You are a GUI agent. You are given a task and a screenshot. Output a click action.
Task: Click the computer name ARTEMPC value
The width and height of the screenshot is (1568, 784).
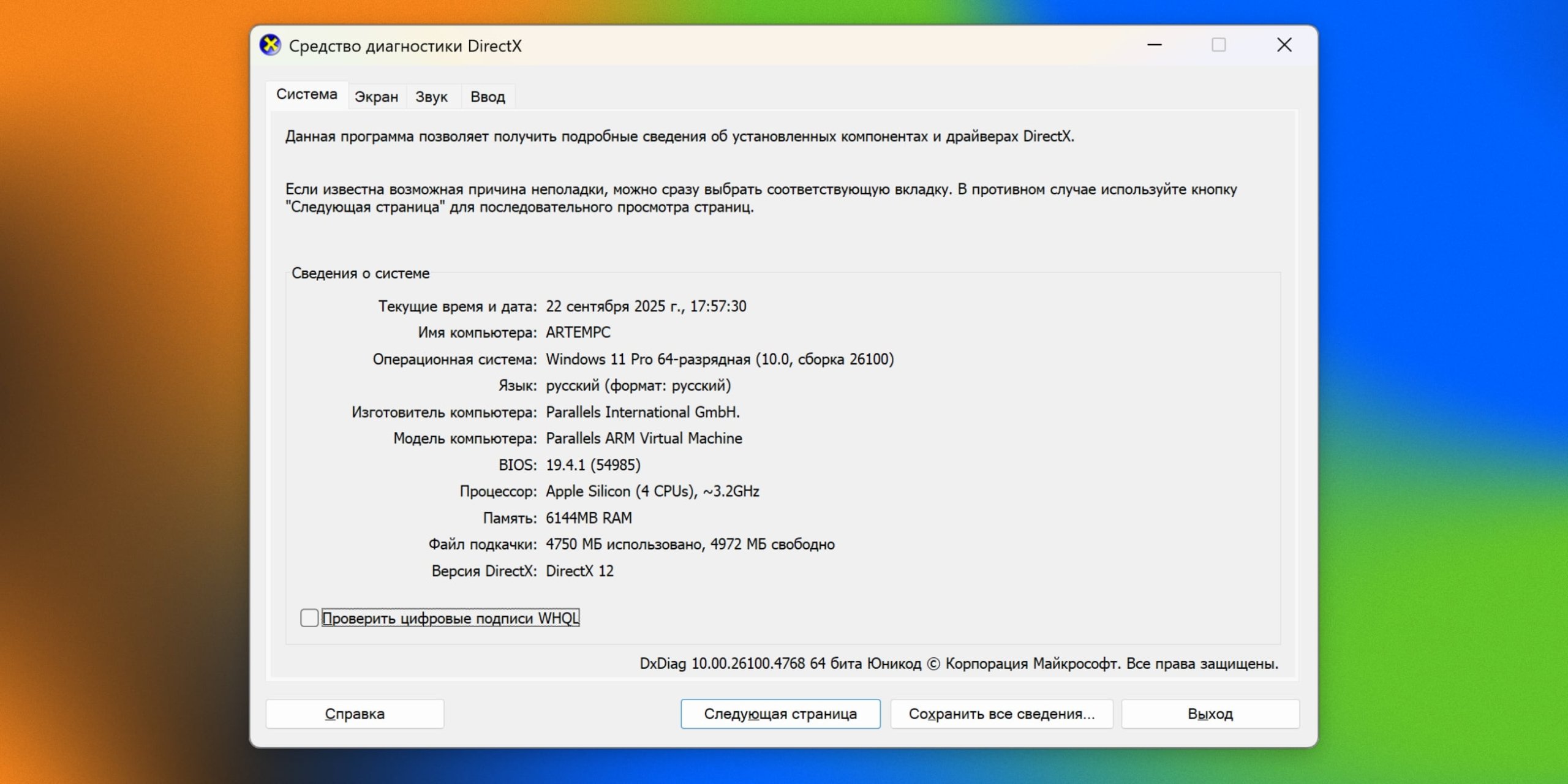pyautogui.click(x=578, y=333)
